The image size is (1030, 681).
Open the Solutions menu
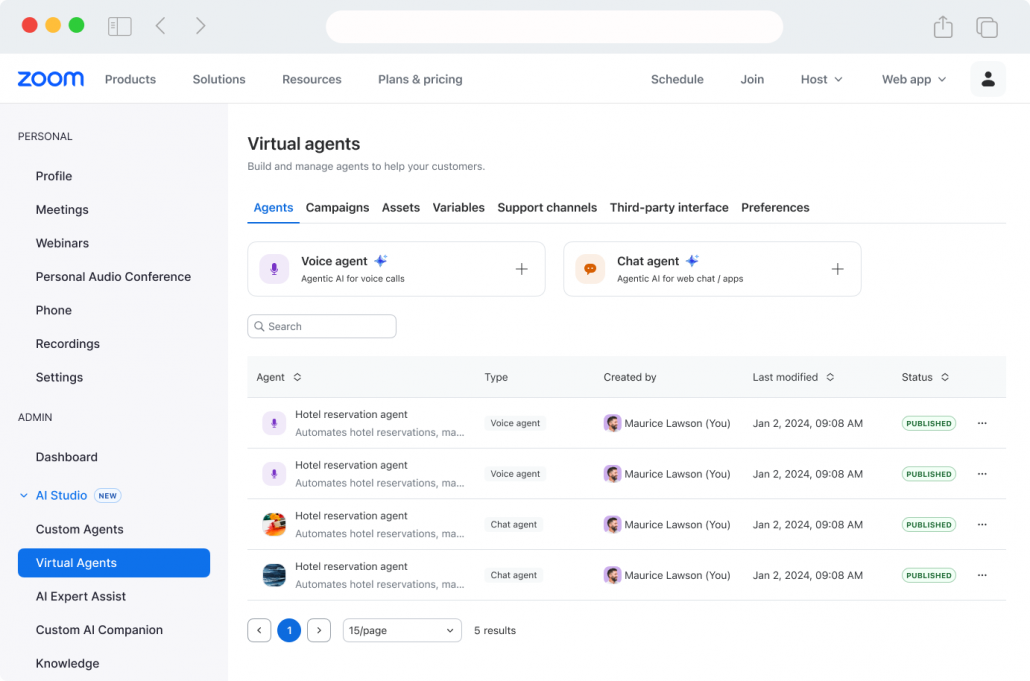[219, 79]
